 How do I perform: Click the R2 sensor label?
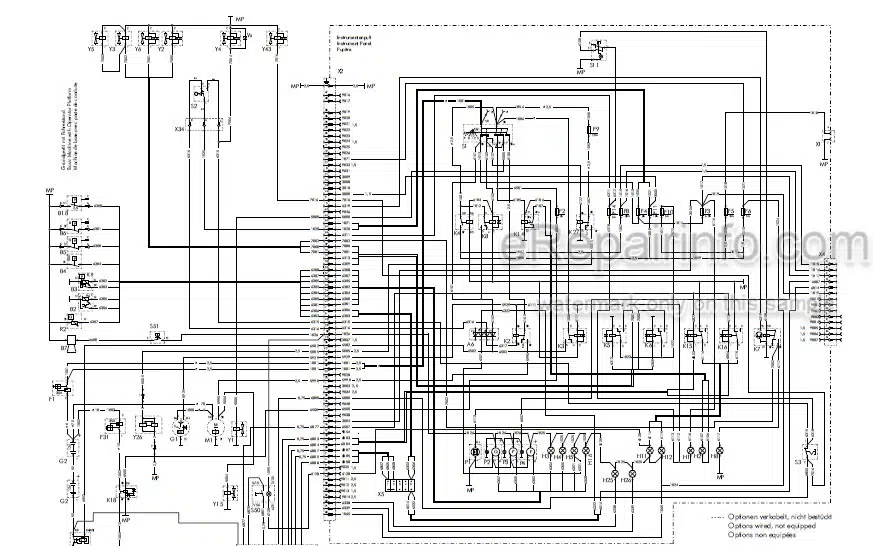coord(63,329)
